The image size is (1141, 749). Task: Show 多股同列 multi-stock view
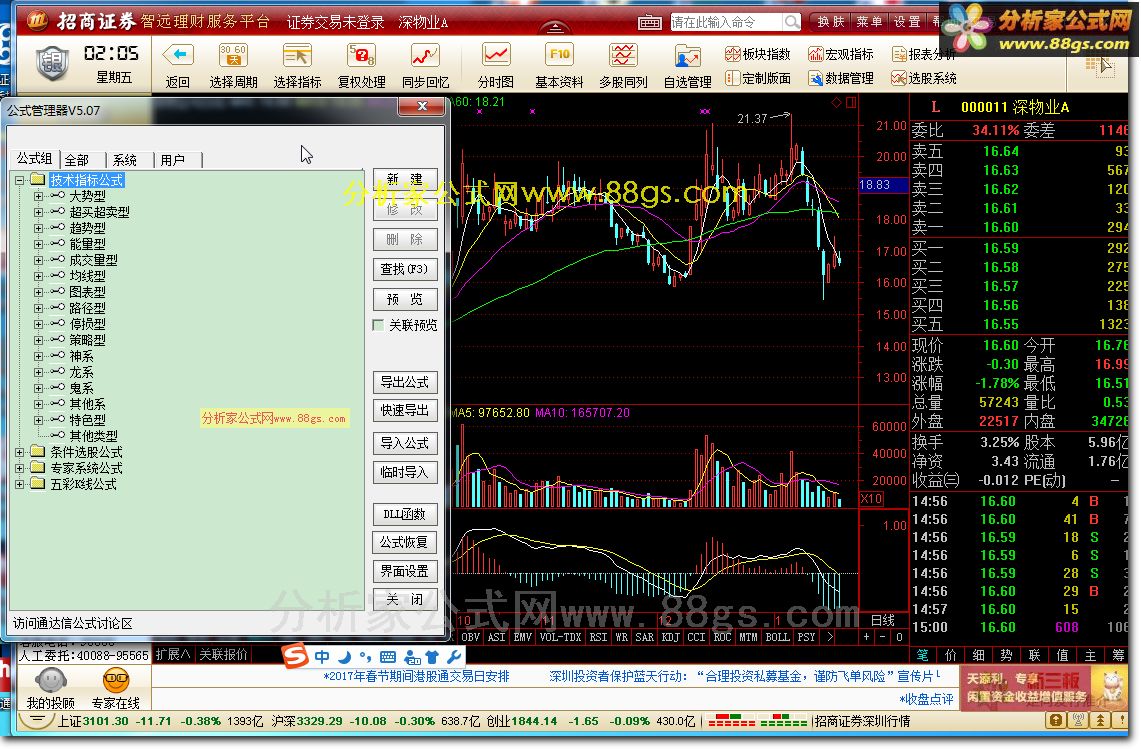point(623,55)
